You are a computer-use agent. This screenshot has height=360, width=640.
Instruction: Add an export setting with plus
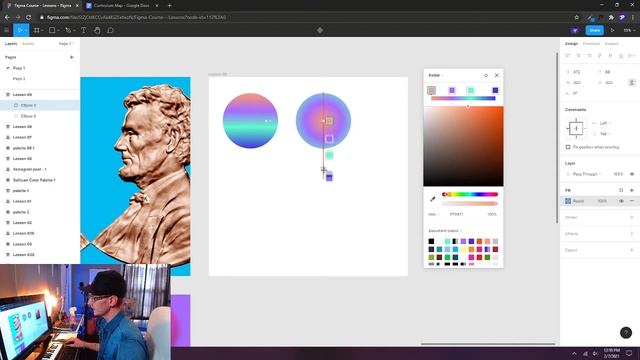click(x=632, y=250)
